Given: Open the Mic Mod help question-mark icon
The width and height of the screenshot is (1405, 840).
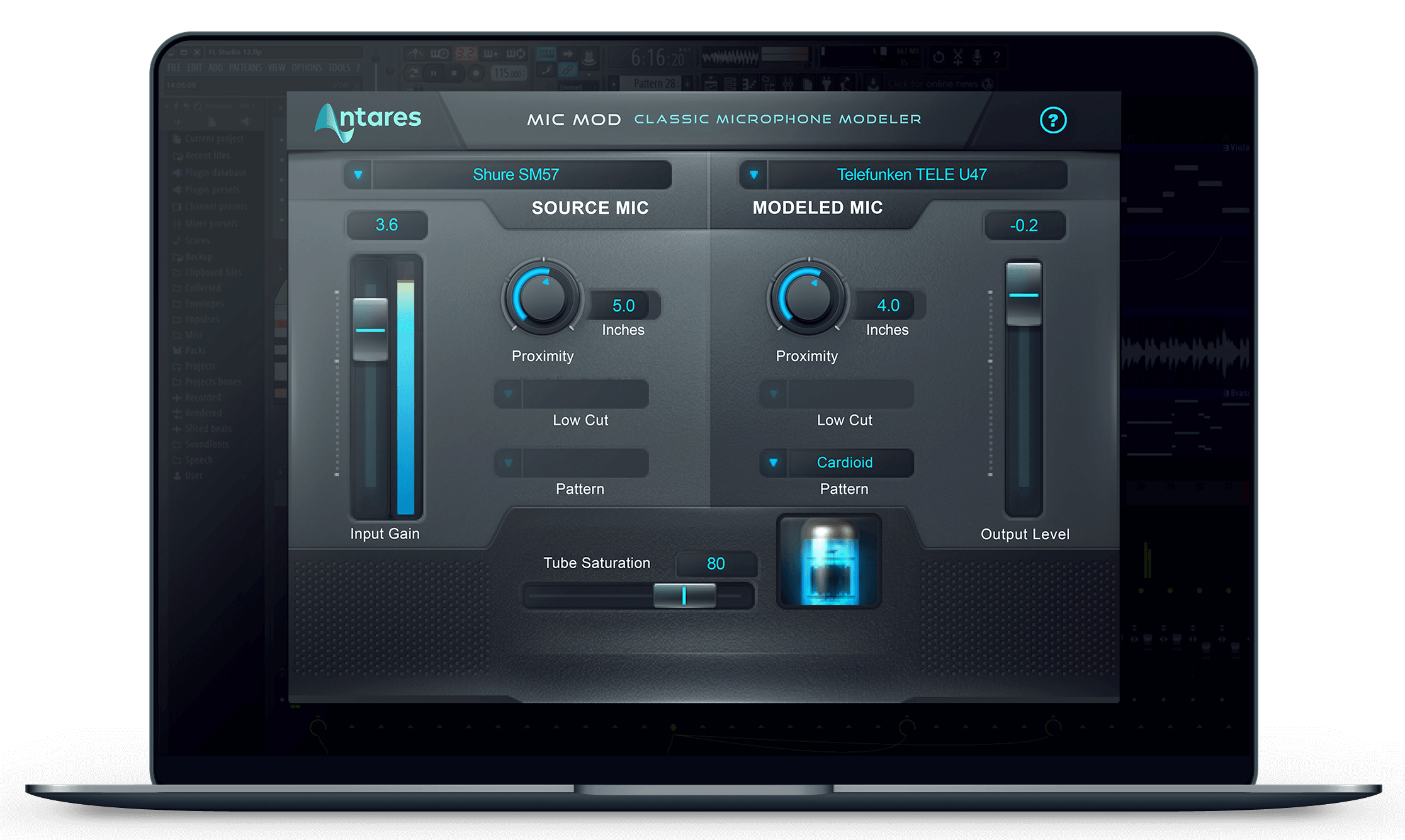Looking at the screenshot, I should coord(1052,120).
